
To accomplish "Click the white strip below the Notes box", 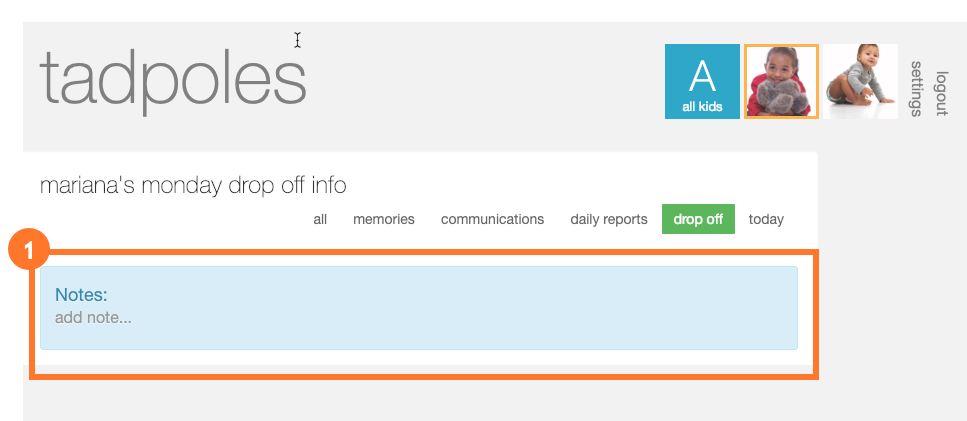I will (x=418, y=360).
